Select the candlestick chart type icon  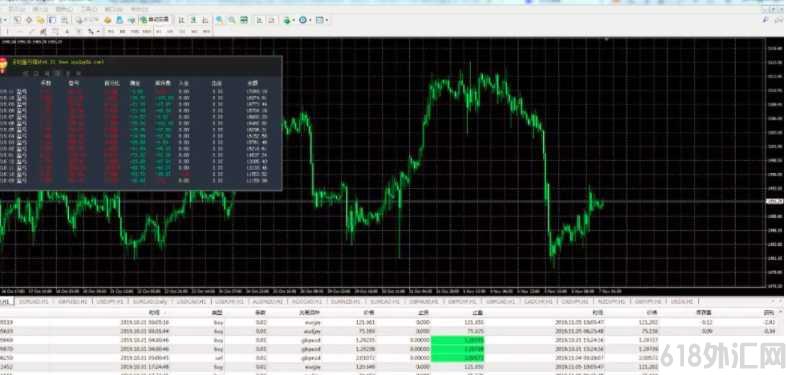pos(193,20)
